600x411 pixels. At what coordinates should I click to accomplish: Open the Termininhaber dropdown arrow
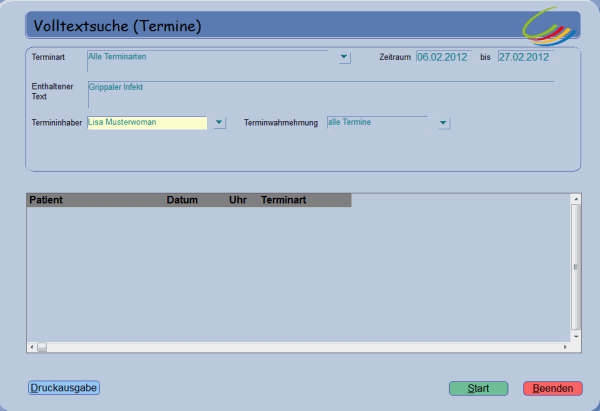click(x=219, y=122)
